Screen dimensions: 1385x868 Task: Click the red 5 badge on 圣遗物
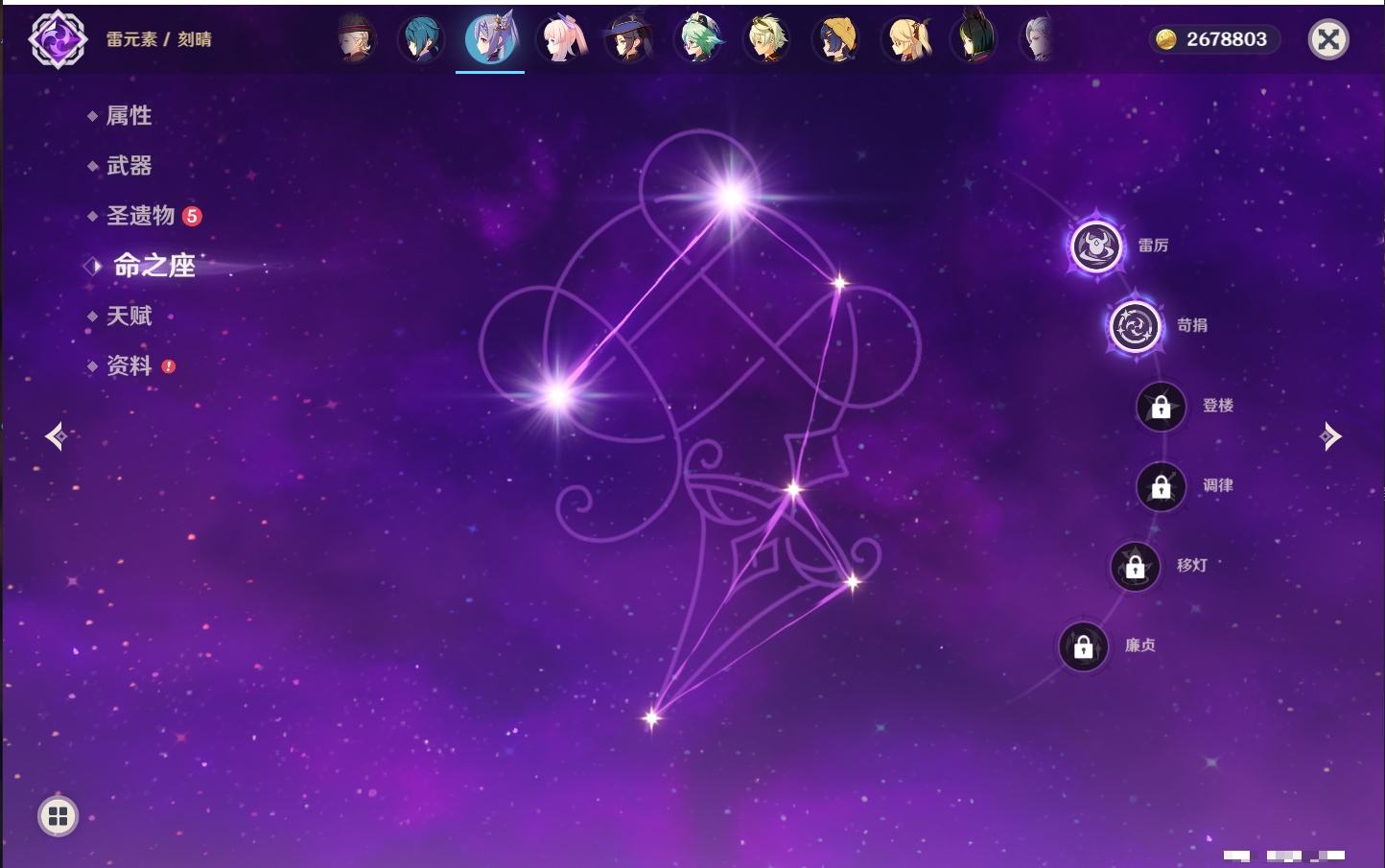[x=192, y=216]
